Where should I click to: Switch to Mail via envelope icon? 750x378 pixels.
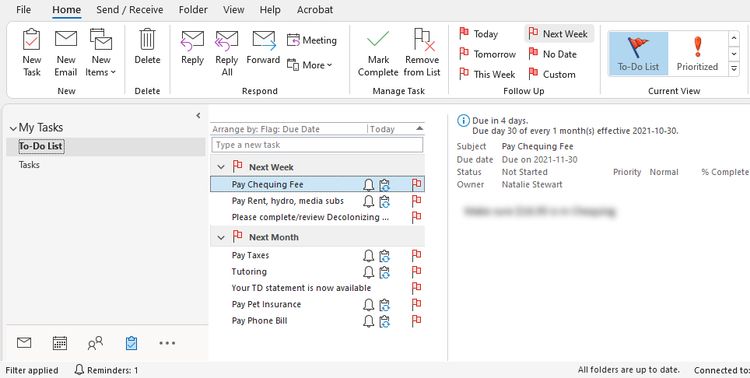[24, 343]
